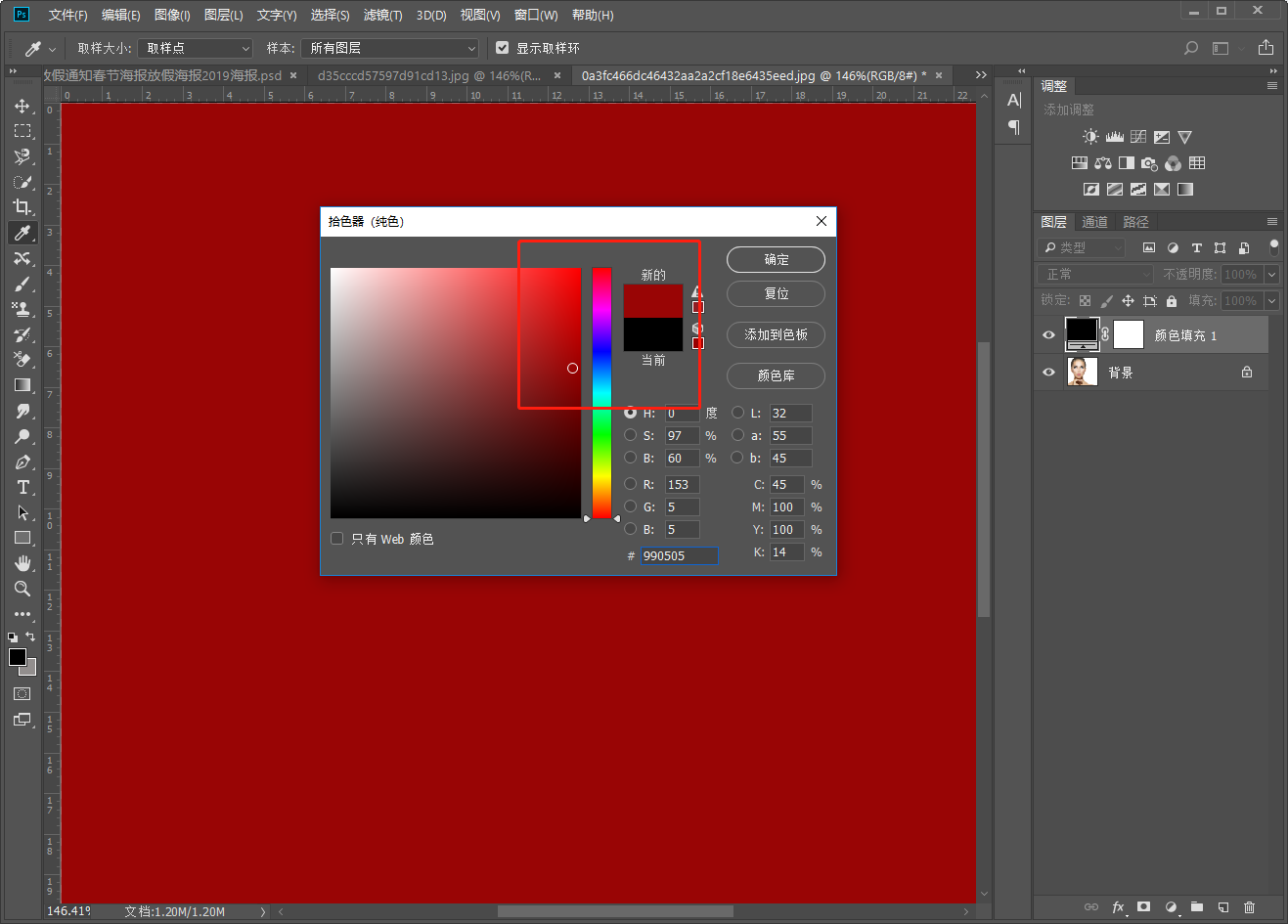Image resolution: width=1288 pixels, height=924 pixels.
Task: Click the rainbow hue slider bar
Action: pyautogui.click(x=601, y=391)
